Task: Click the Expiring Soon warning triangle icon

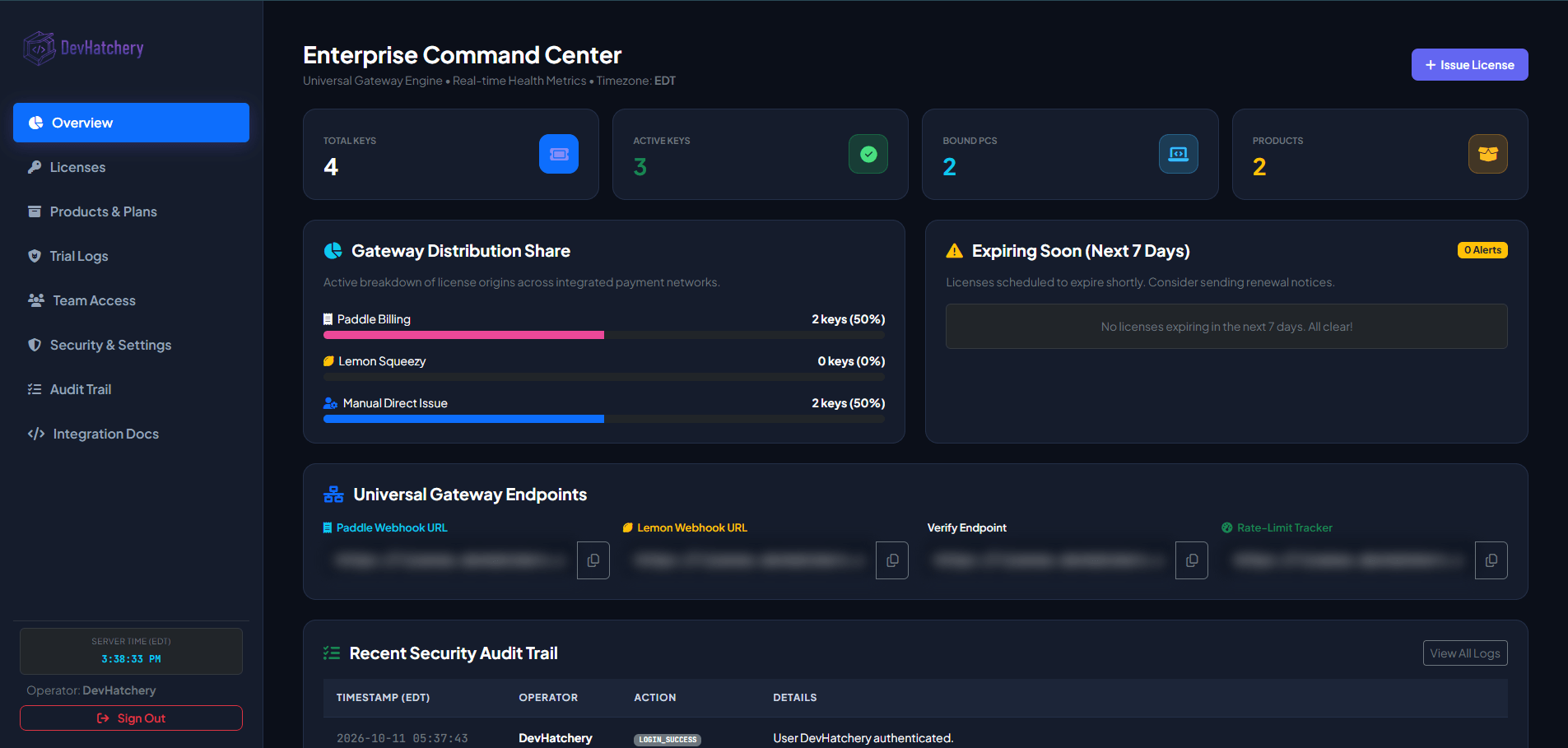Action: pos(955,251)
